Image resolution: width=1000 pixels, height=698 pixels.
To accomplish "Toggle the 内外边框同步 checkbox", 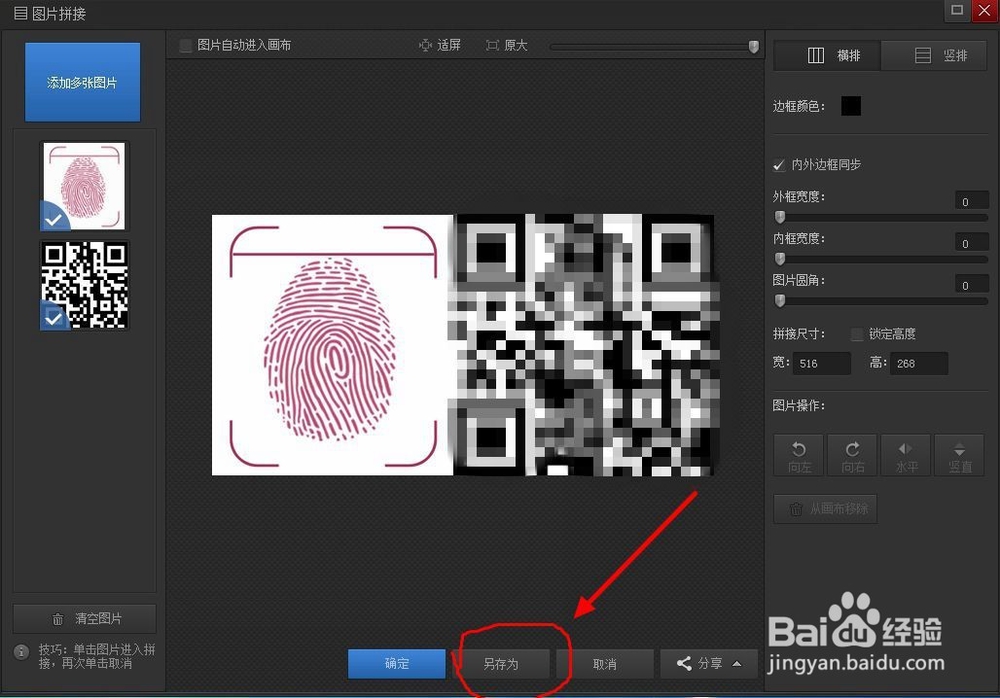I will coord(779,165).
